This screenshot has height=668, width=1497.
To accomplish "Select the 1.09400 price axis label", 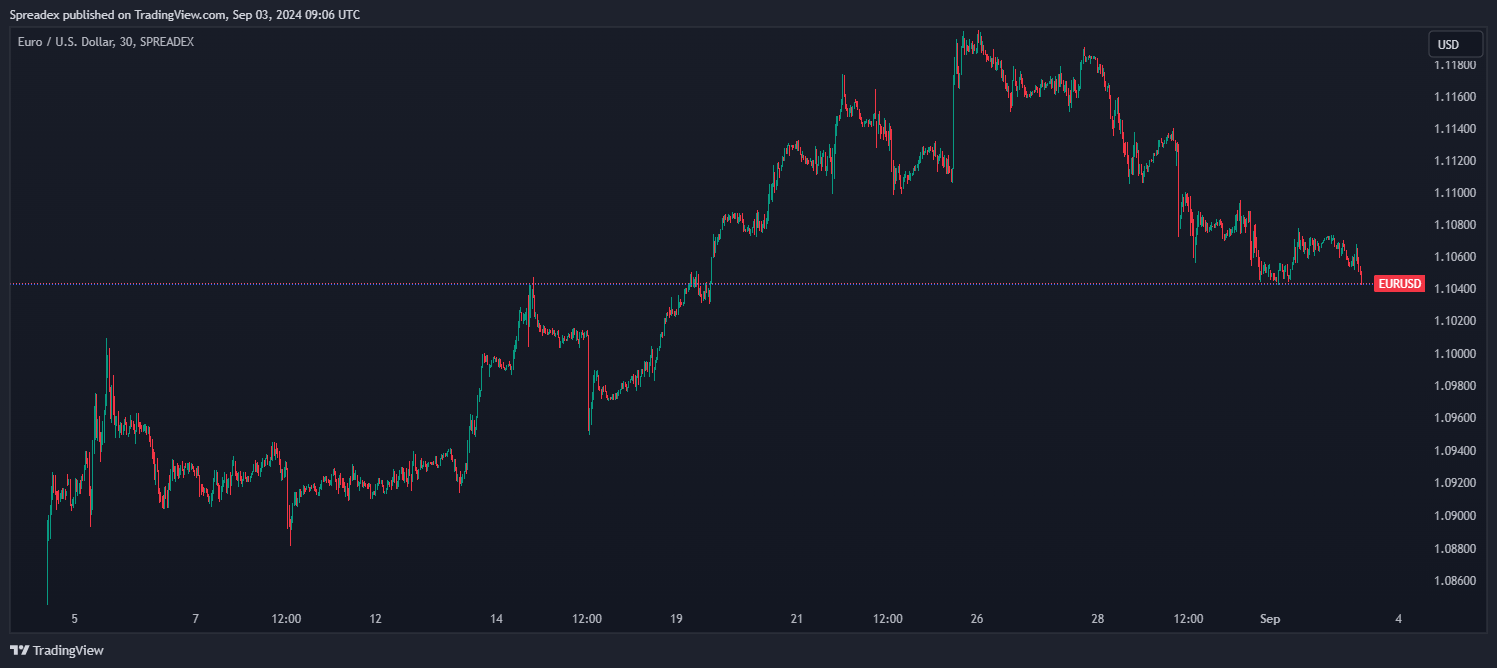I will (1456, 451).
